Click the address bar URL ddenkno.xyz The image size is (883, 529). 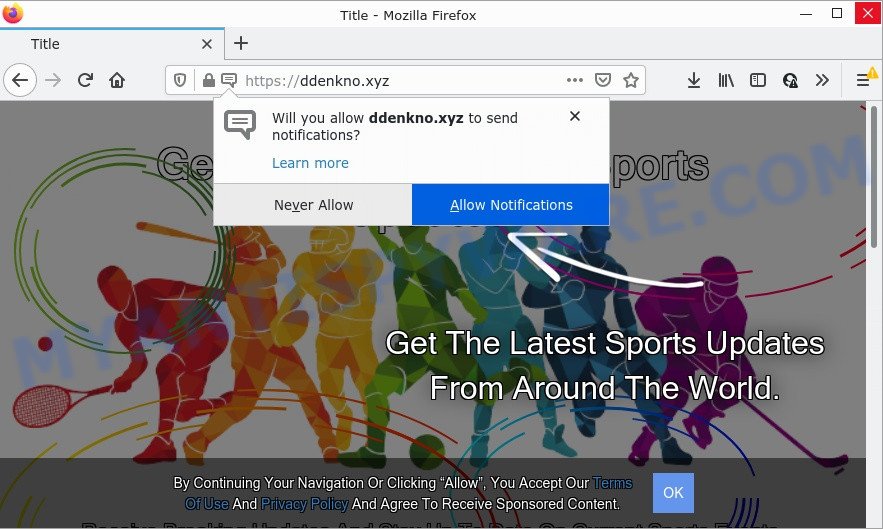[x=317, y=81]
